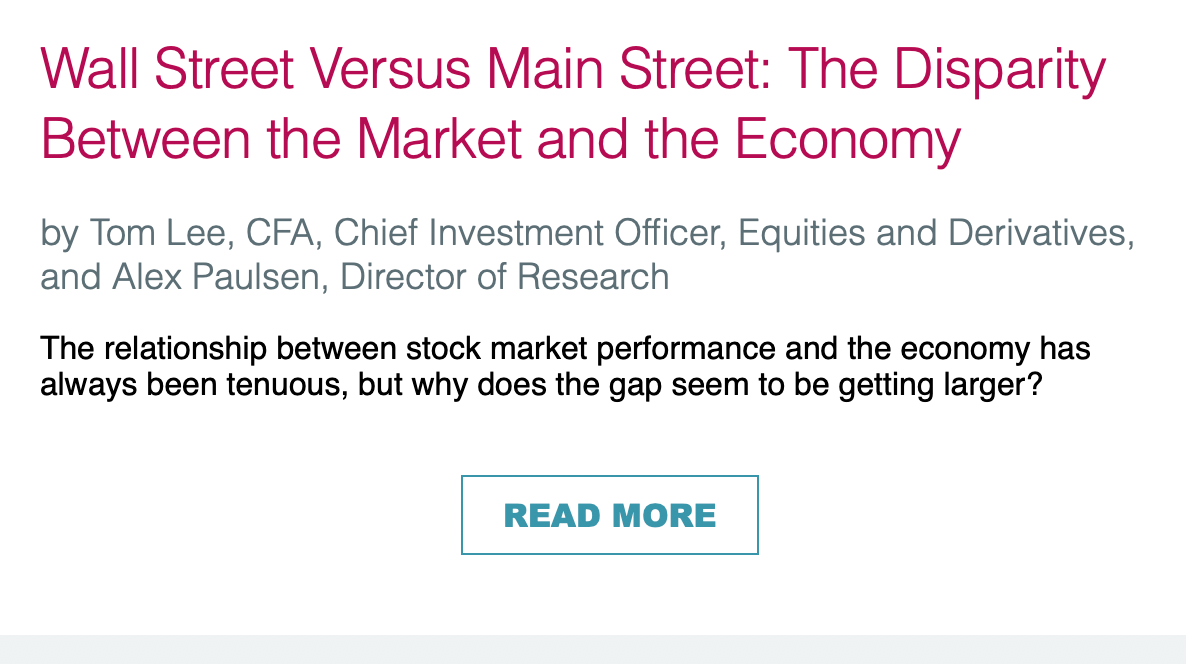The width and height of the screenshot is (1186, 664).
Task: Click the word 'Disparity' in the headline
Action: 1000,70
